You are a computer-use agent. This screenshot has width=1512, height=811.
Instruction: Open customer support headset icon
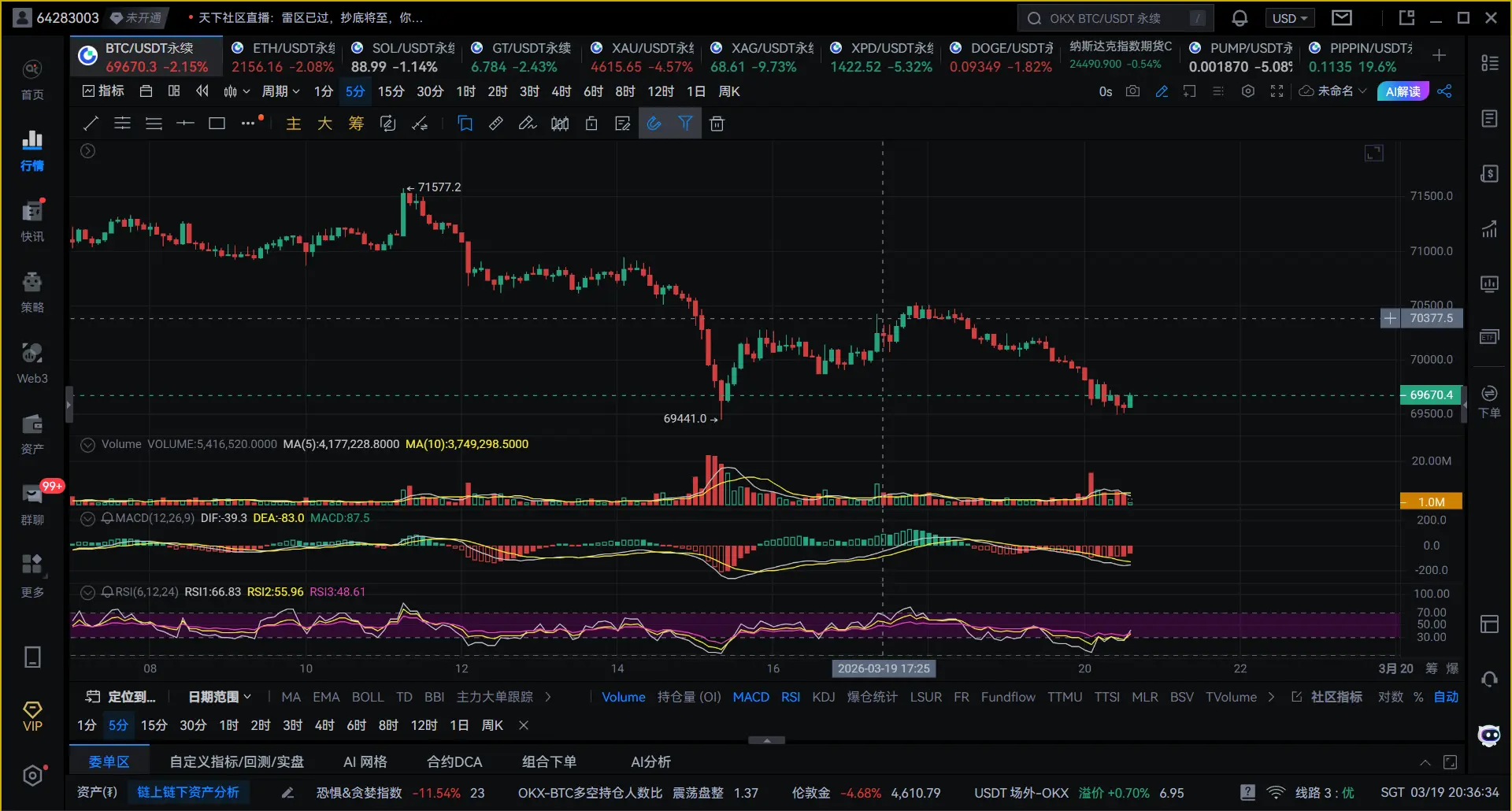click(x=1489, y=680)
